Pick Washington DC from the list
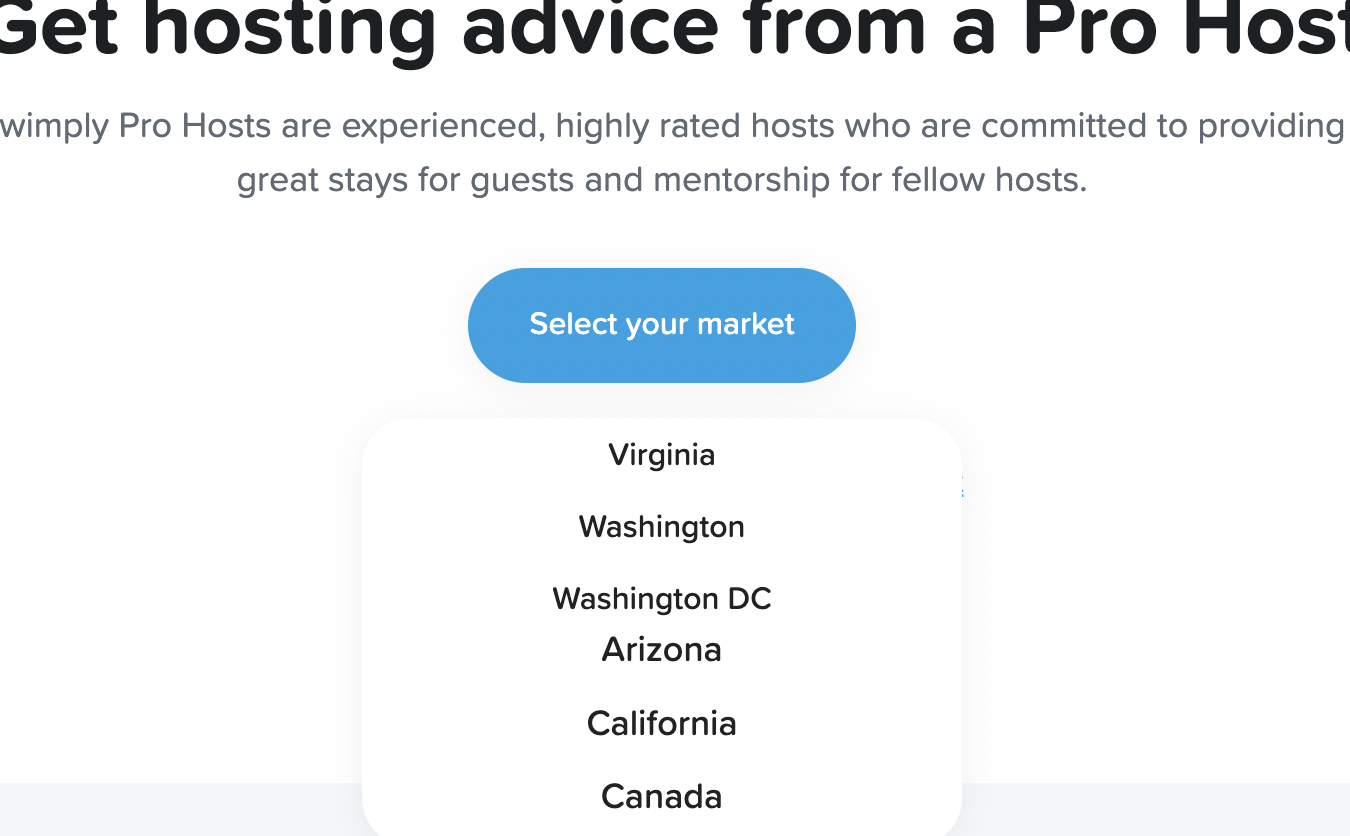 click(x=661, y=598)
